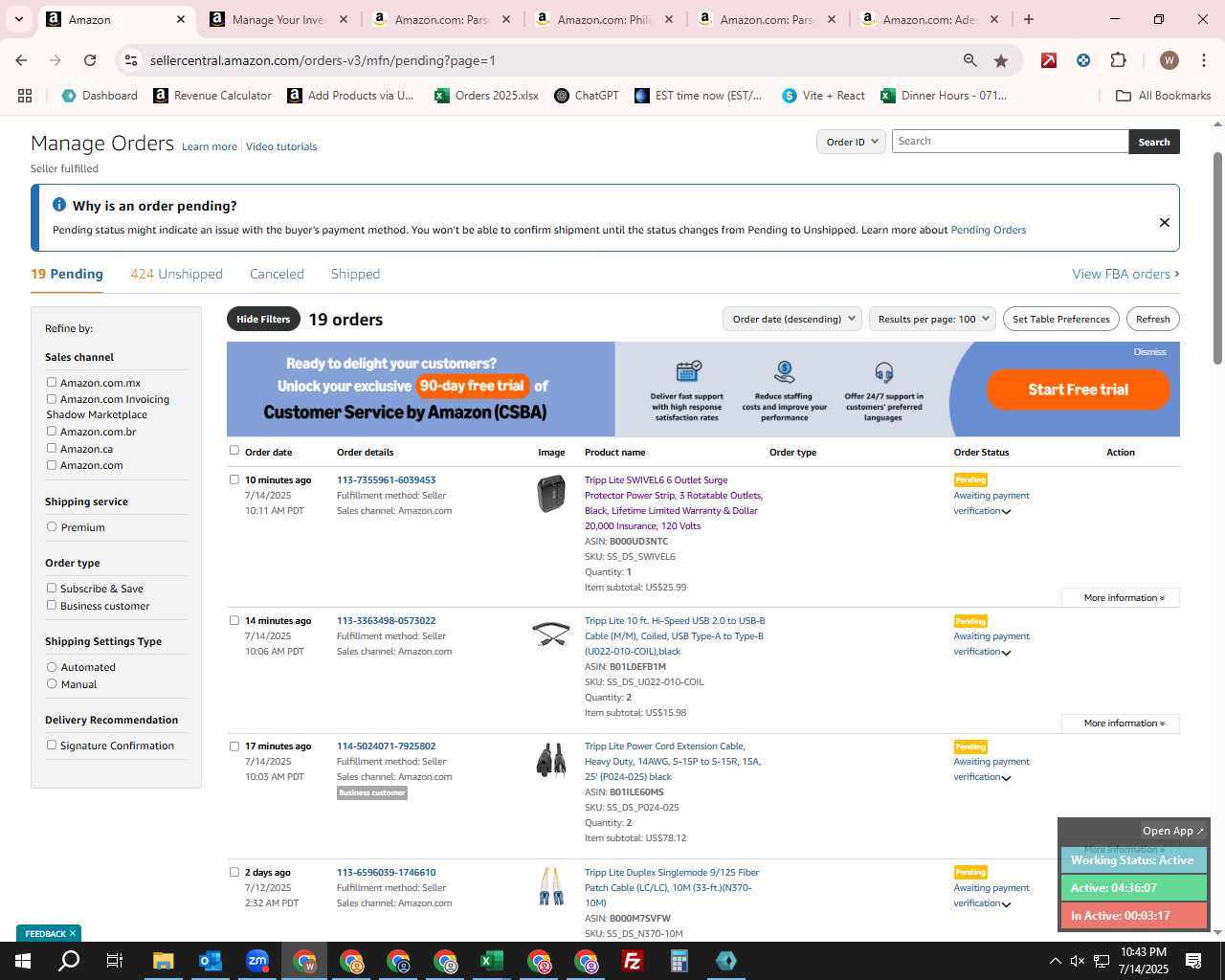Open Windows Search from the taskbar
Image resolution: width=1225 pixels, height=980 pixels.
click(x=69, y=961)
